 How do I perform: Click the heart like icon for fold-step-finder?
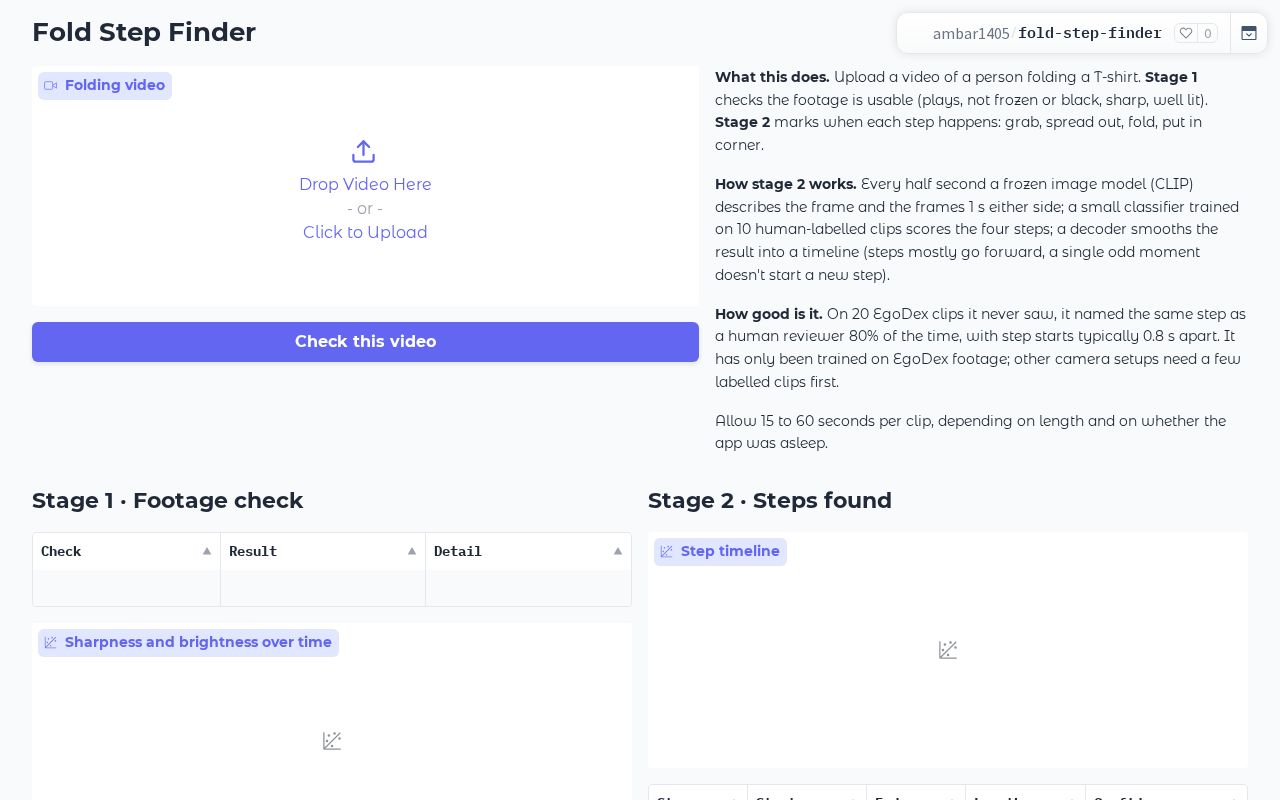(1186, 33)
